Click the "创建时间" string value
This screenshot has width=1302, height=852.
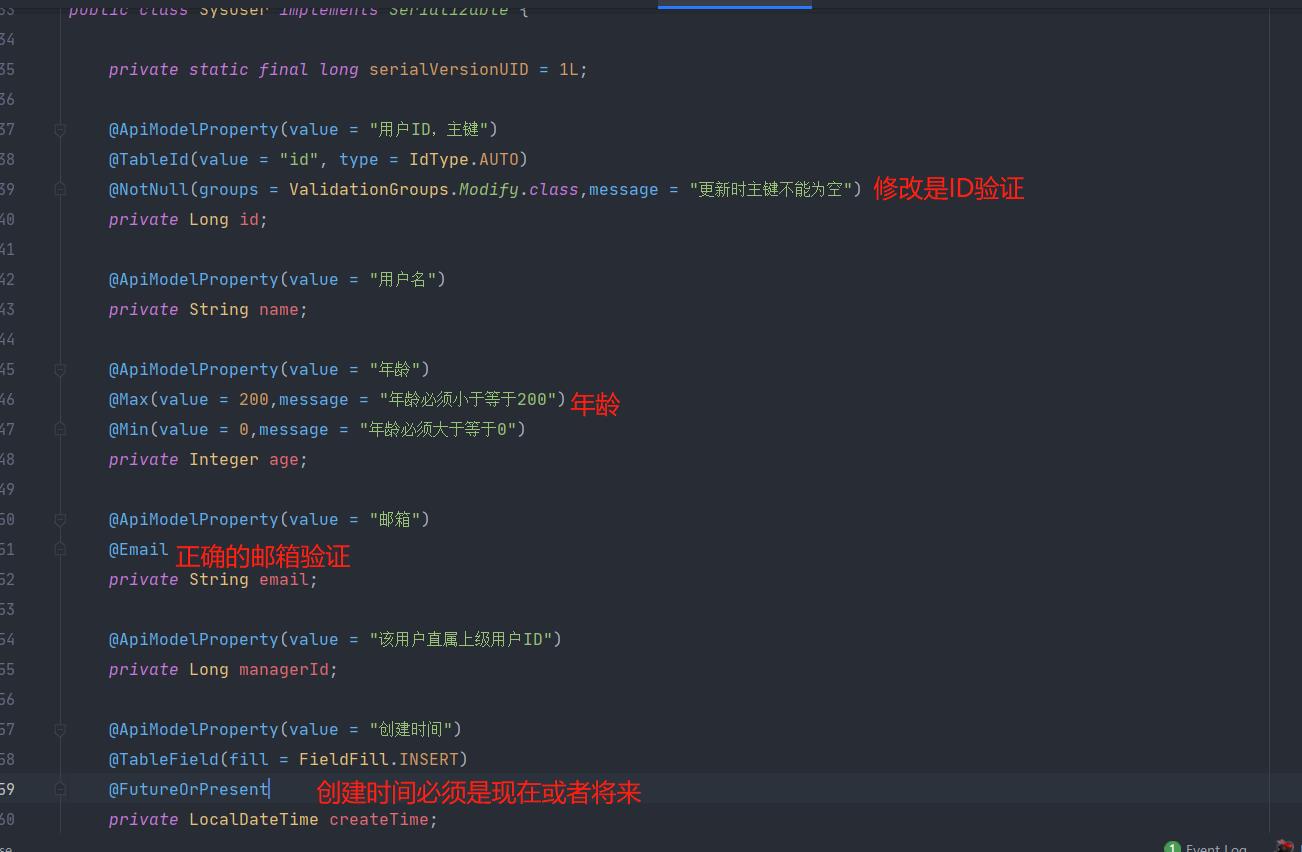pyautogui.click(x=410, y=729)
